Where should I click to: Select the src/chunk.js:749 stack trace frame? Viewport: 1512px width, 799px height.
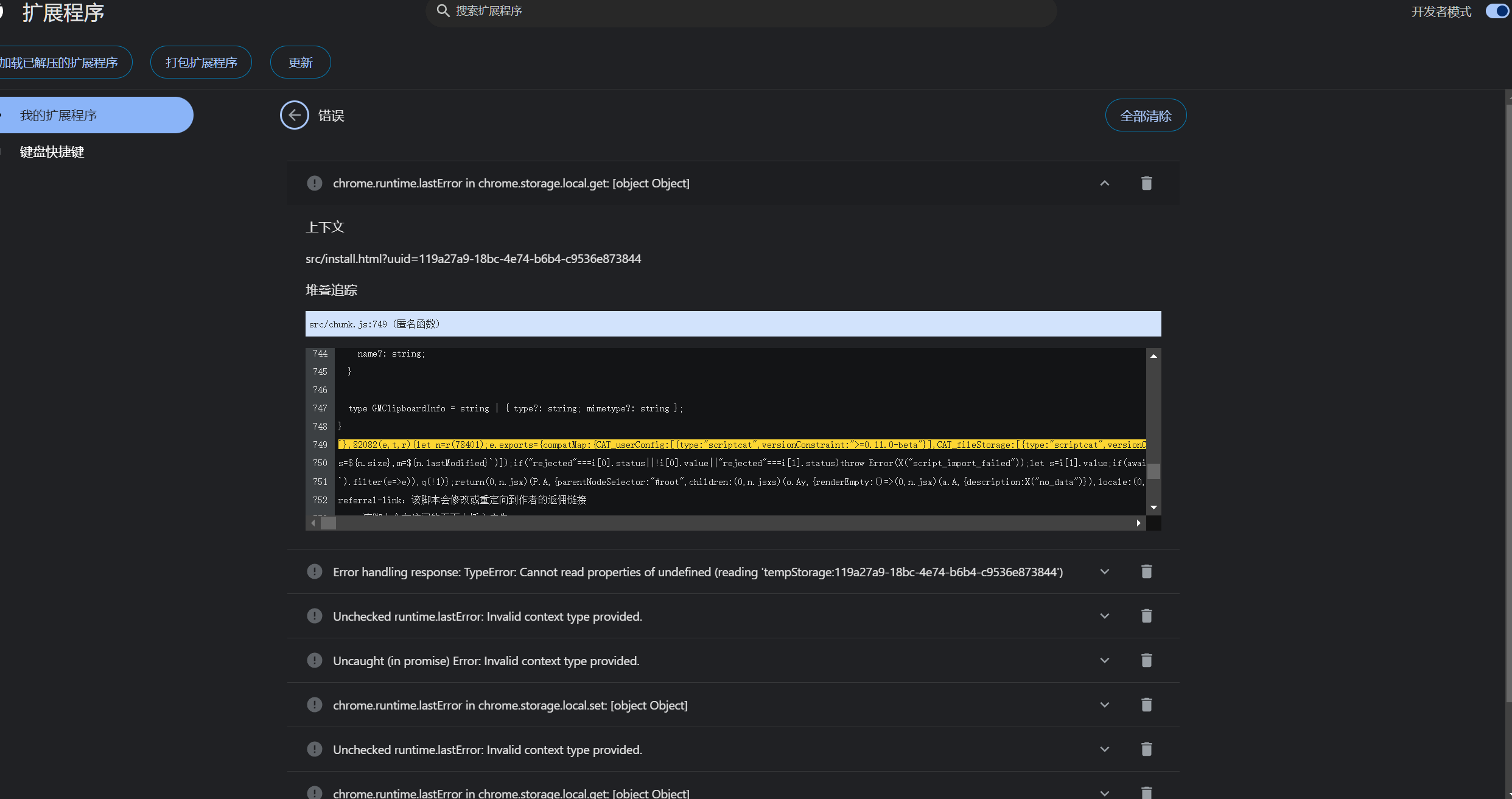pos(733,324)
